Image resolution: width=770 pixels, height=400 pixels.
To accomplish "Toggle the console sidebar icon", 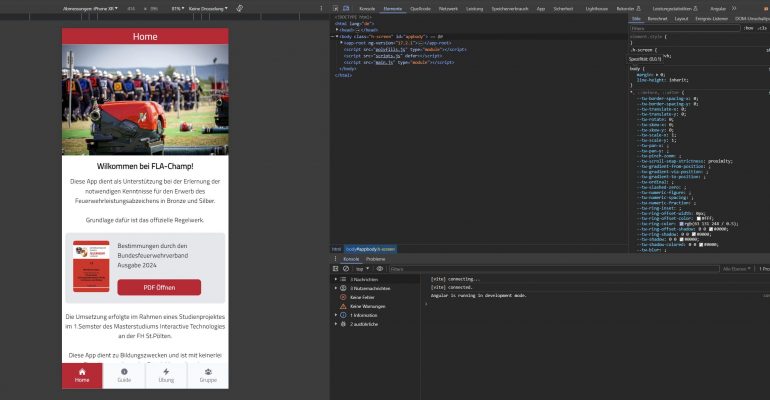I will pyautogui.click(x=335, y=268).
